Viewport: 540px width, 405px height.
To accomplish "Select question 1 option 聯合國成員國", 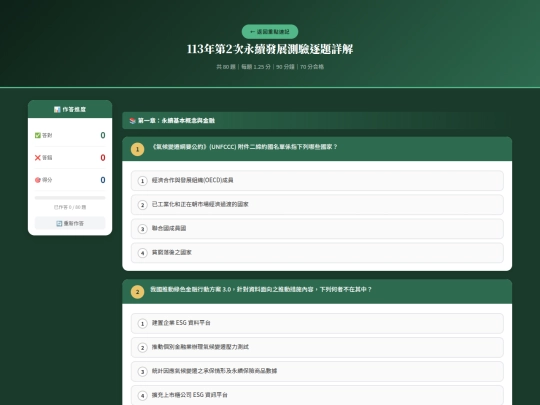I will (317, 229).
